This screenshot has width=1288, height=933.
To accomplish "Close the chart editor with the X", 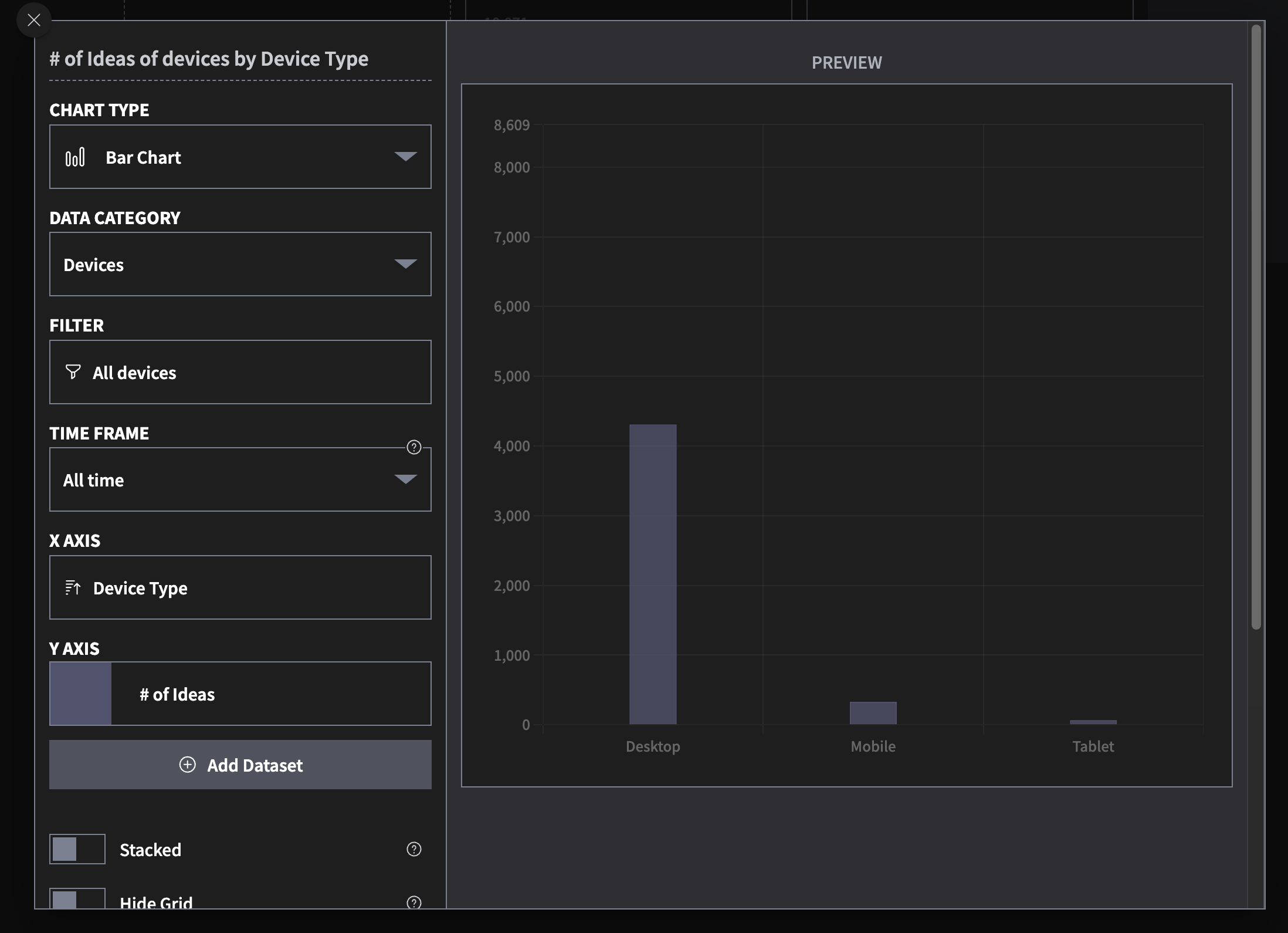I will coord(34,20).
